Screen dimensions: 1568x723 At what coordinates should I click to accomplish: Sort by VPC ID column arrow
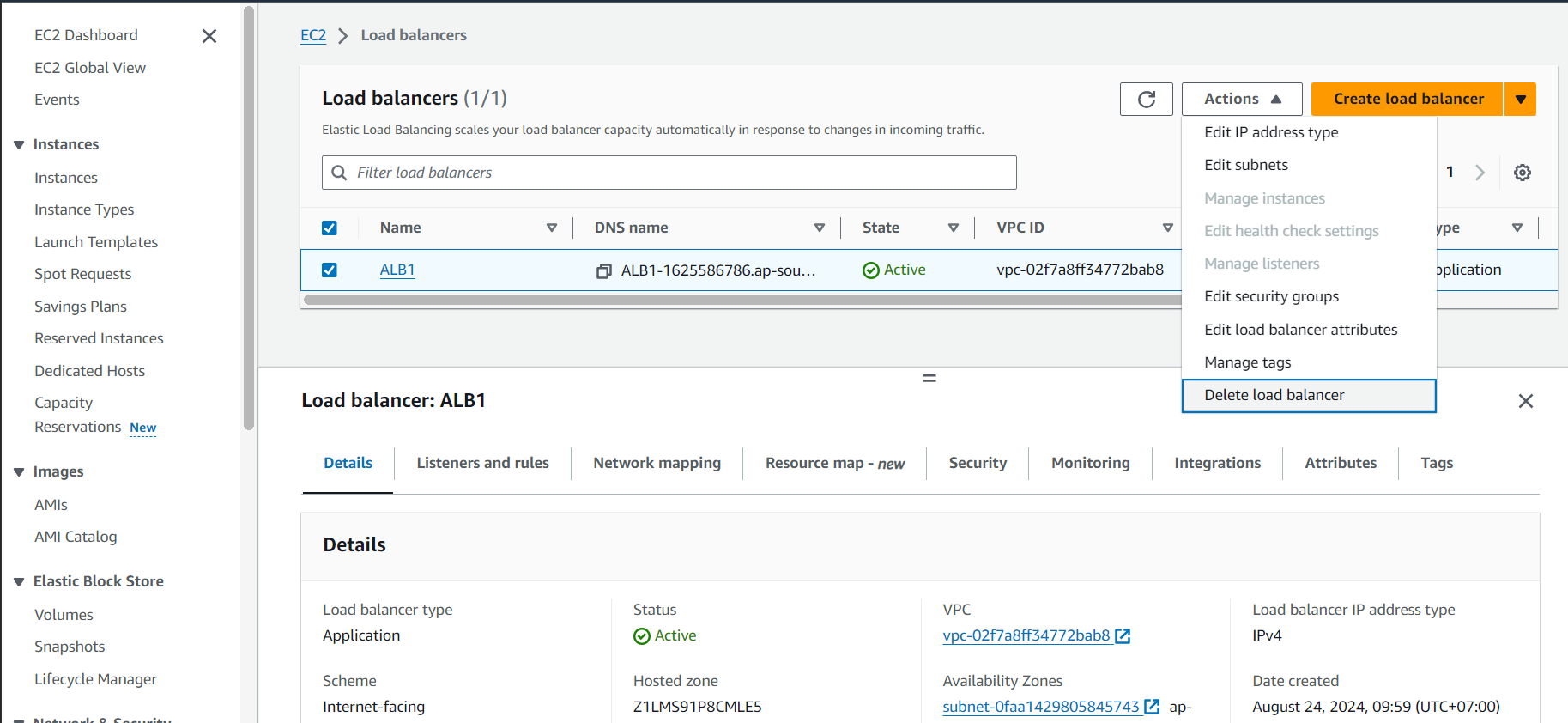[1168, 228]
